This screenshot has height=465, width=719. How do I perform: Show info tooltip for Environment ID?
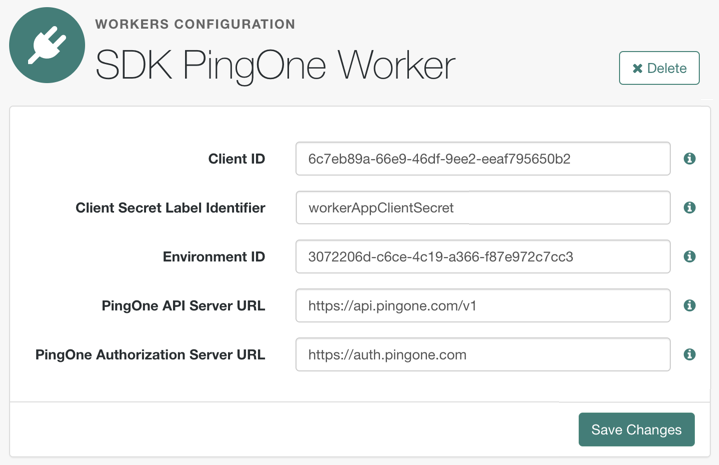point(689,257)
